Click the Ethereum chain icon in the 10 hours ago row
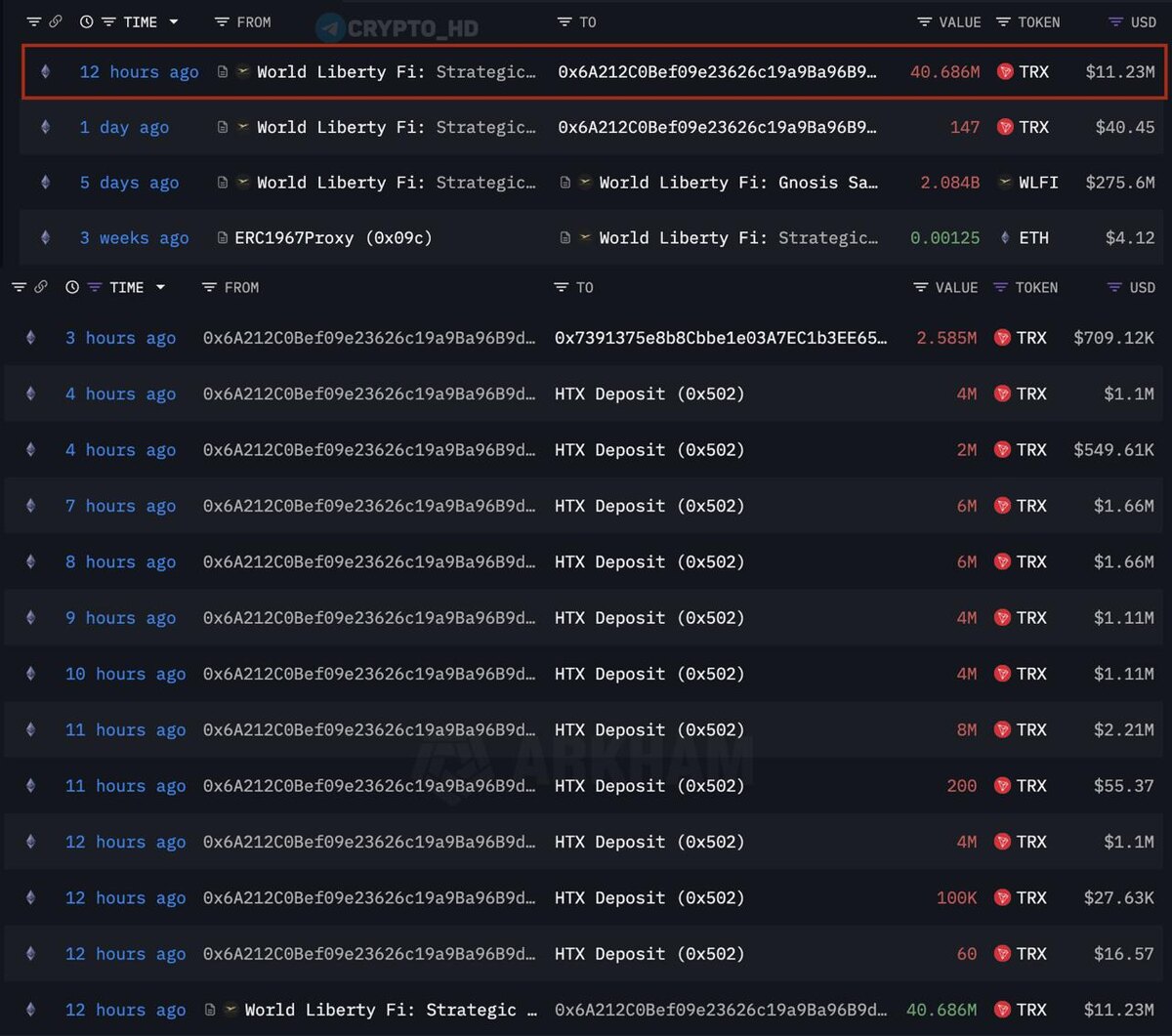This screenshot has width=1172, height=1036. click(x=30, y=674)
